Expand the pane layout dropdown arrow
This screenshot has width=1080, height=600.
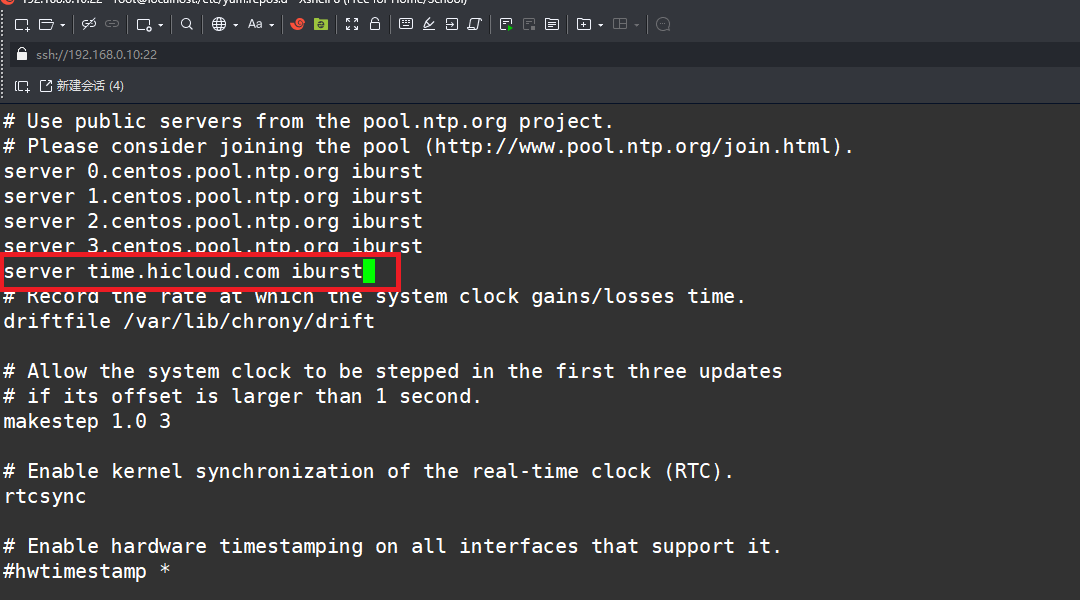[x=636, y=25]
